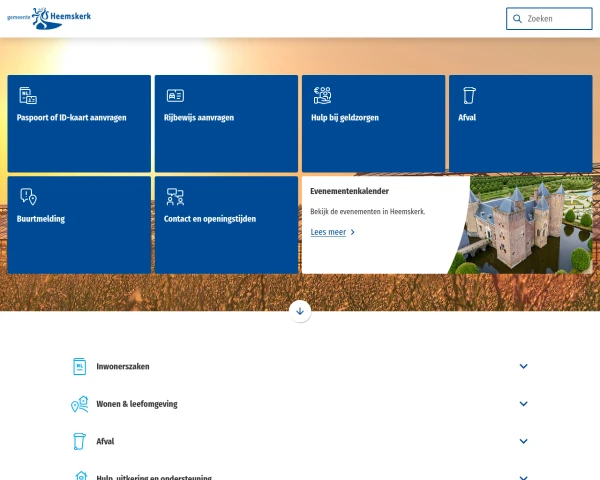Expand the Inwonerszaken section chevron

point(523,366)
